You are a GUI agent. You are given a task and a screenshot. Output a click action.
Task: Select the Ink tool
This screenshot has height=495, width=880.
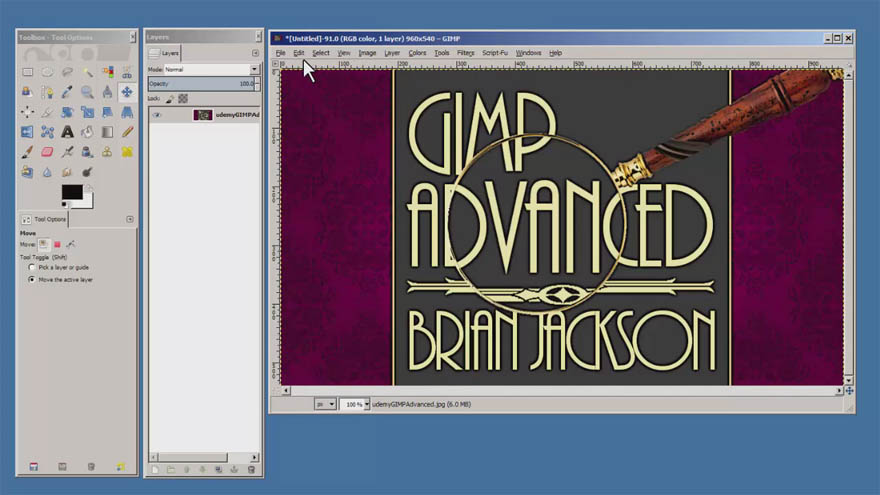click(88, 152)
